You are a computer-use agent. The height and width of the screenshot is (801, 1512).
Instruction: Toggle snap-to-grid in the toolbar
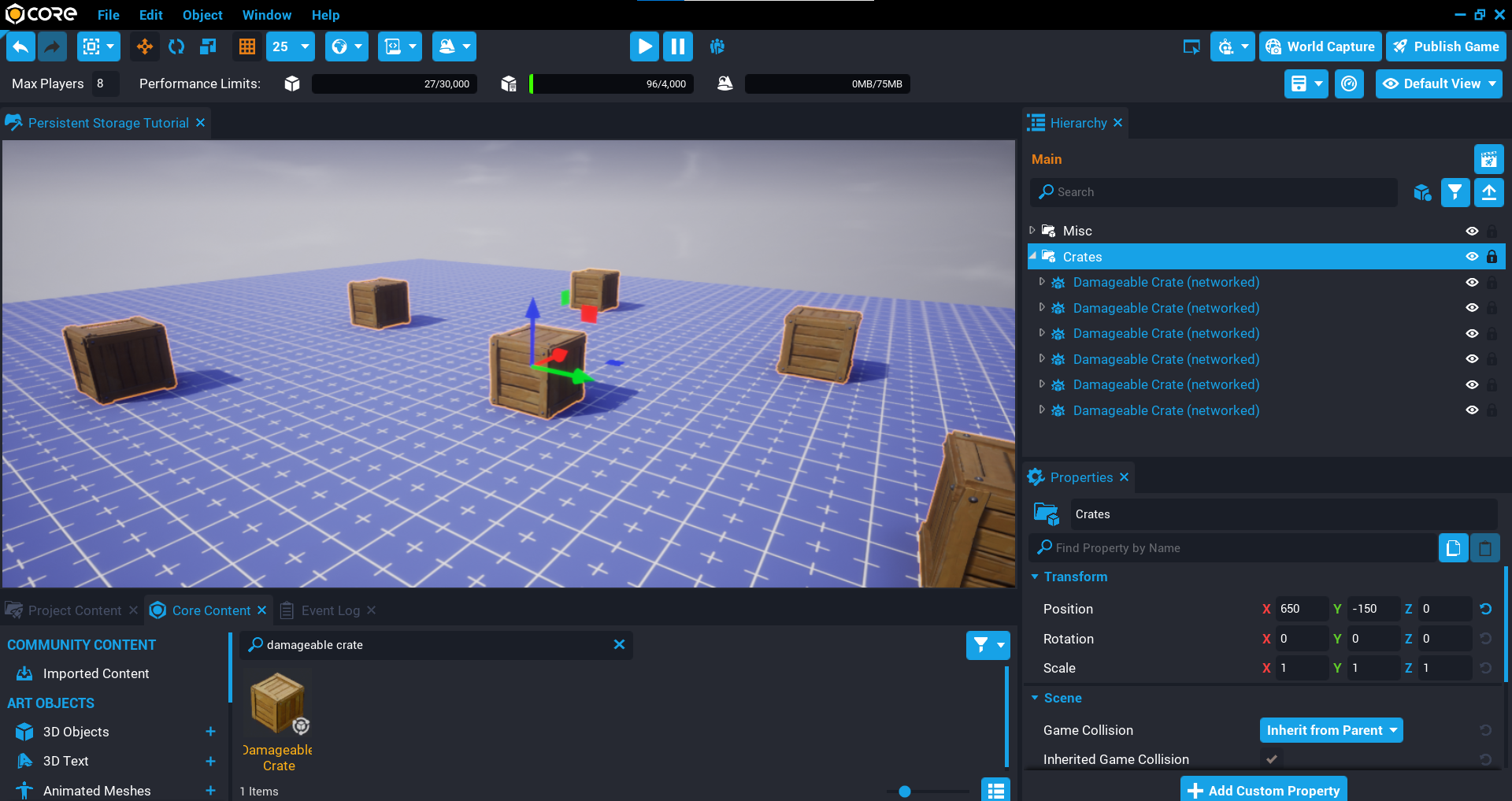point(246,46)
